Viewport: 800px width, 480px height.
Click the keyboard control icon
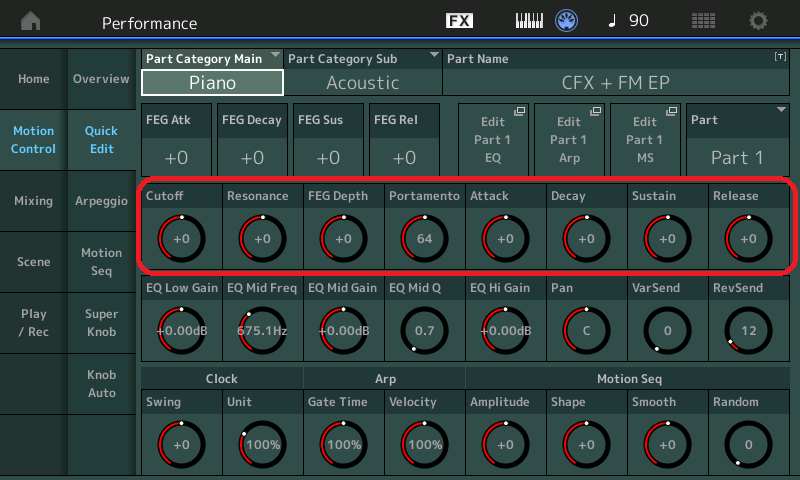coord(529,21)
